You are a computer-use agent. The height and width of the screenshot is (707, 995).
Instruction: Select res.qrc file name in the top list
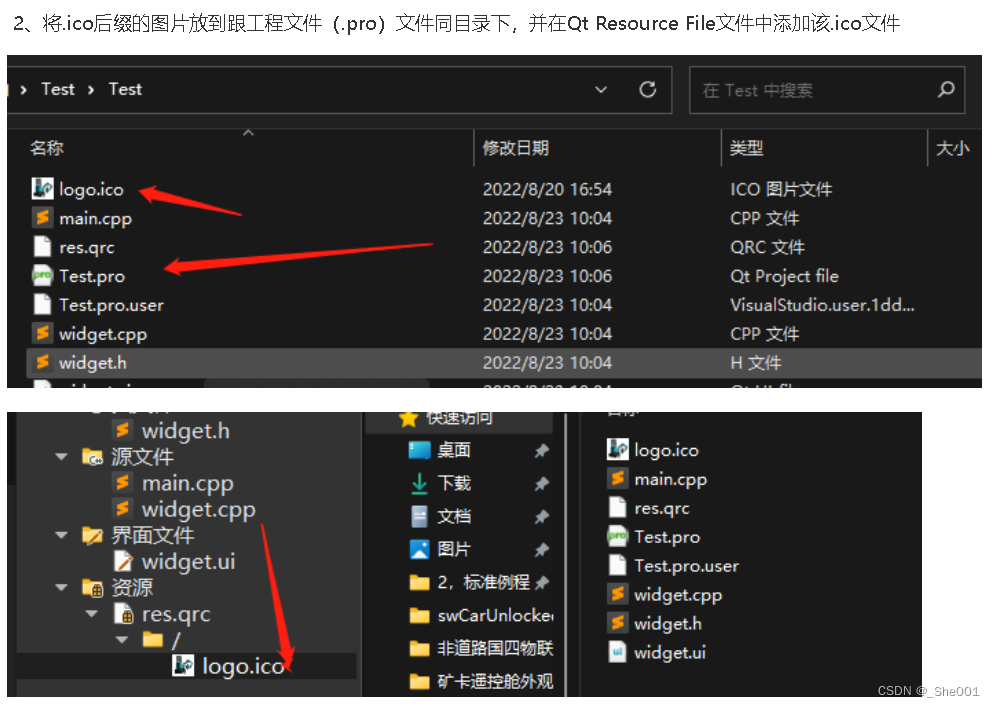point(87,248)
